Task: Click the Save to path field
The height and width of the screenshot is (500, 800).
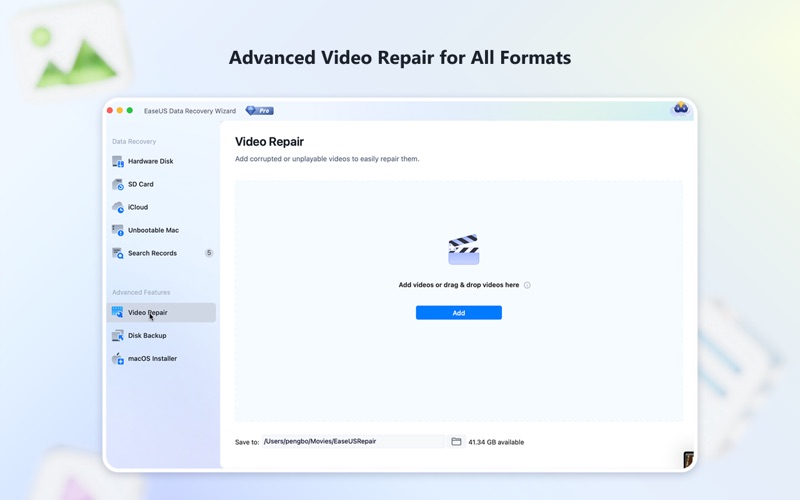Action: (353, 441)
